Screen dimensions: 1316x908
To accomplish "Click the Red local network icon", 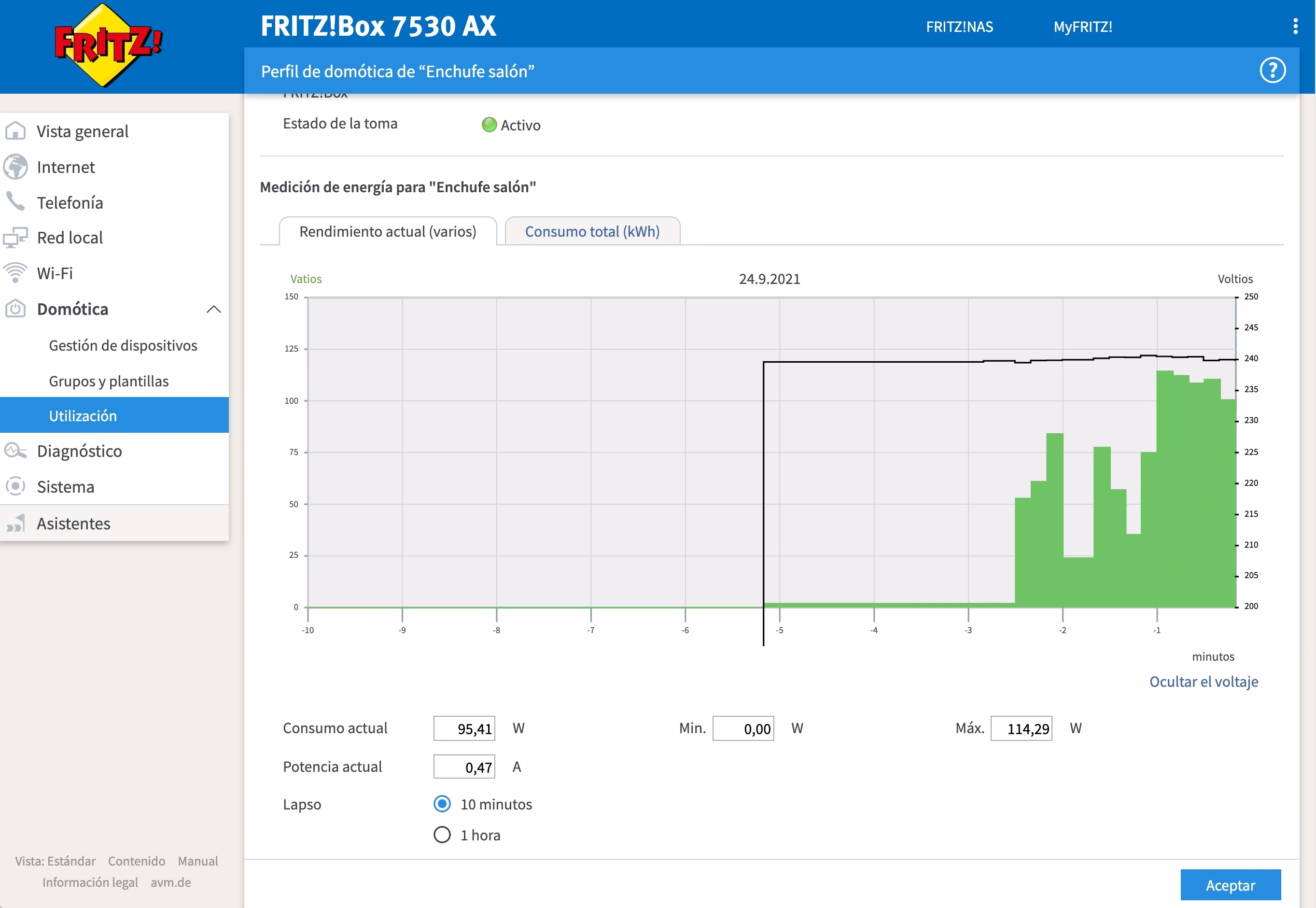I will click(15, 238).
